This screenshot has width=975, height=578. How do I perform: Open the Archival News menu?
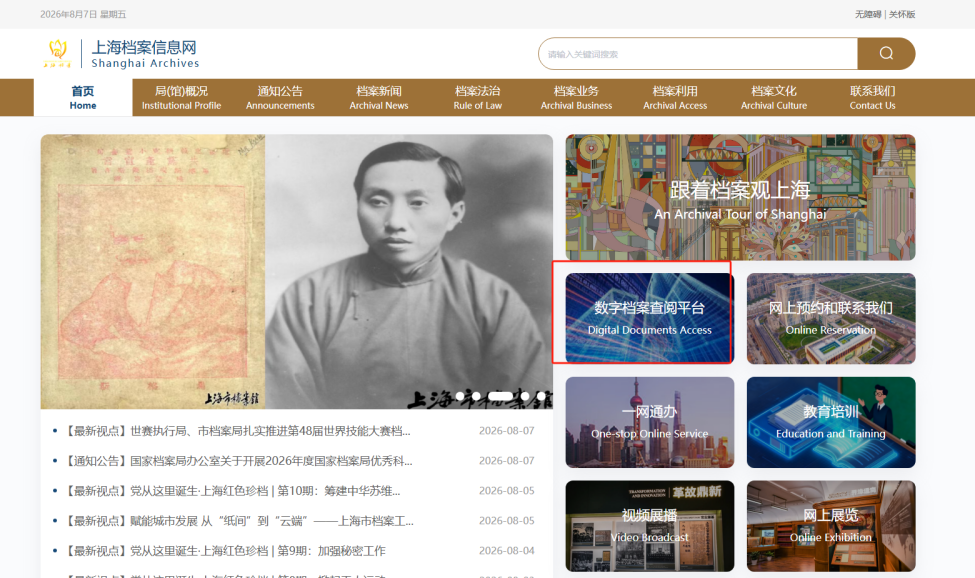(x=379, y=98)
